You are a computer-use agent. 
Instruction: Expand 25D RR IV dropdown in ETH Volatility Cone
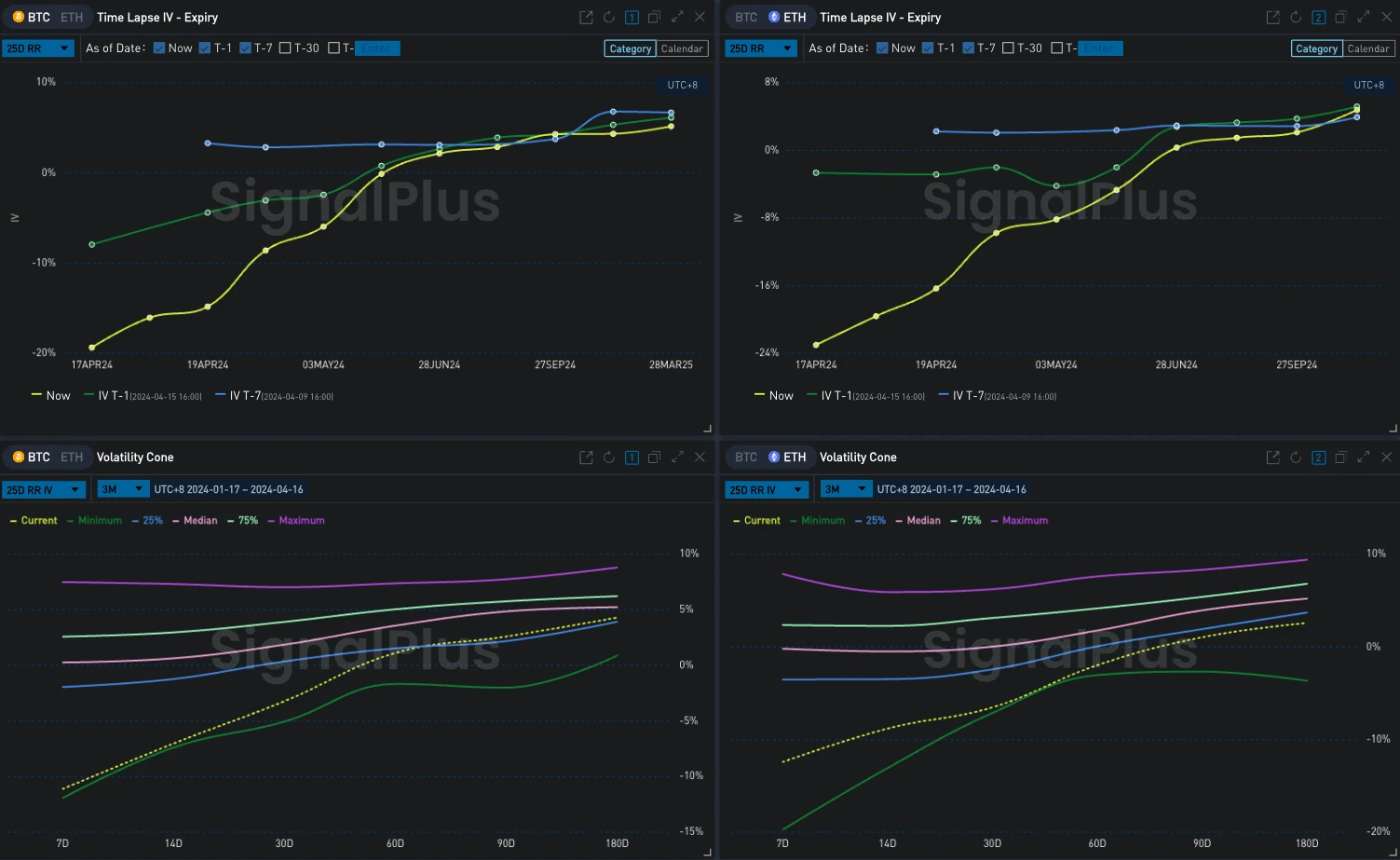click(766, 489)
